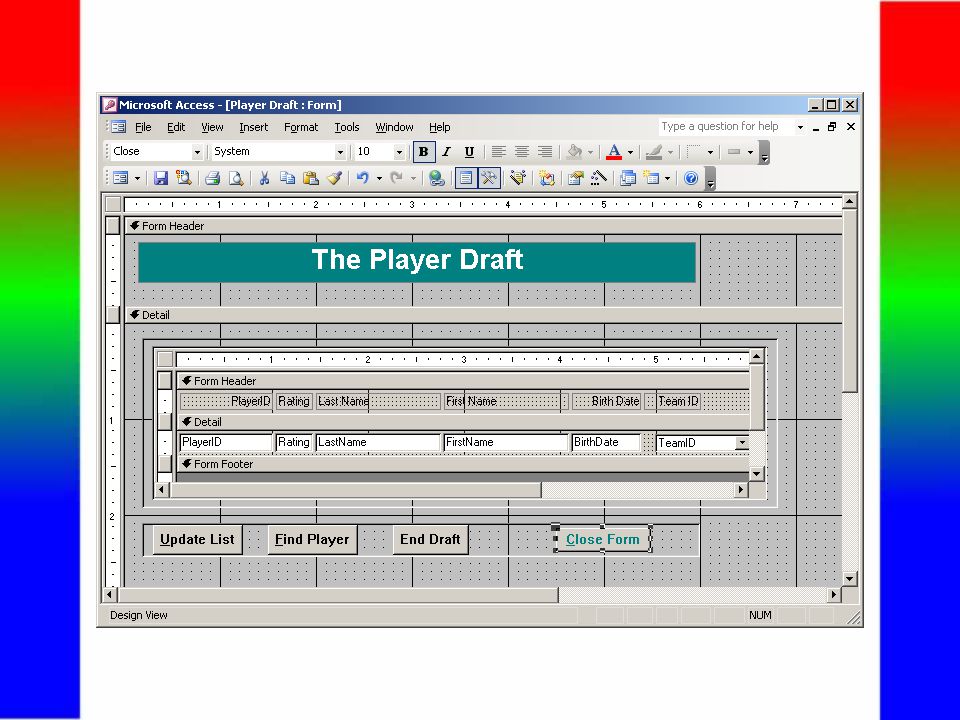The image size is (960, 720).
Task: Click the Code toolbar icon
Action: (547, 178)
